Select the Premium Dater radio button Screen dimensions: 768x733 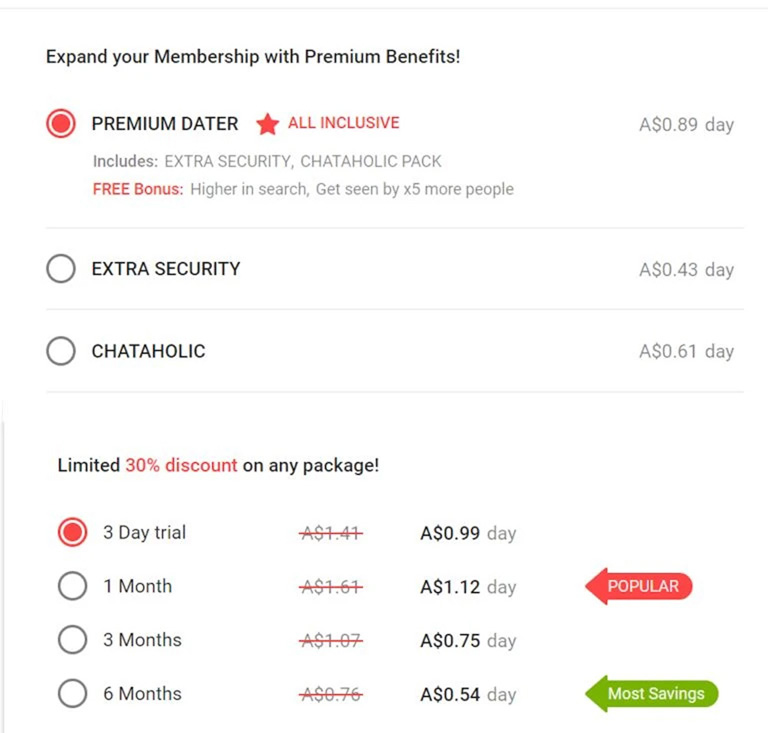click(x=61, y=124)
